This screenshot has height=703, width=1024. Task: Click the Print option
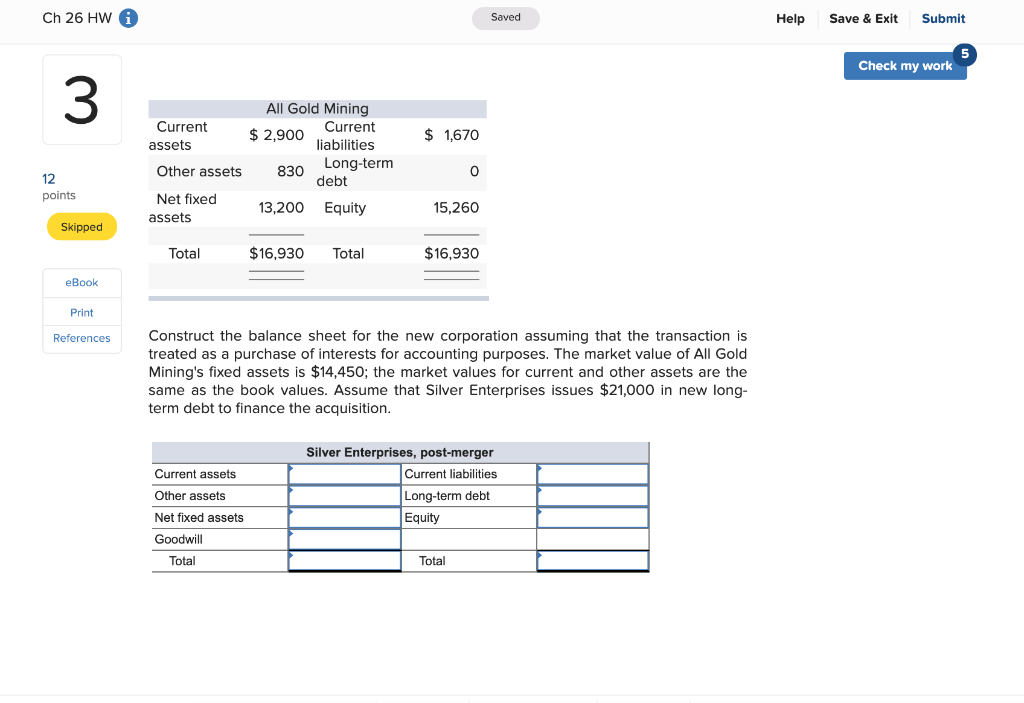click(81, 312)
